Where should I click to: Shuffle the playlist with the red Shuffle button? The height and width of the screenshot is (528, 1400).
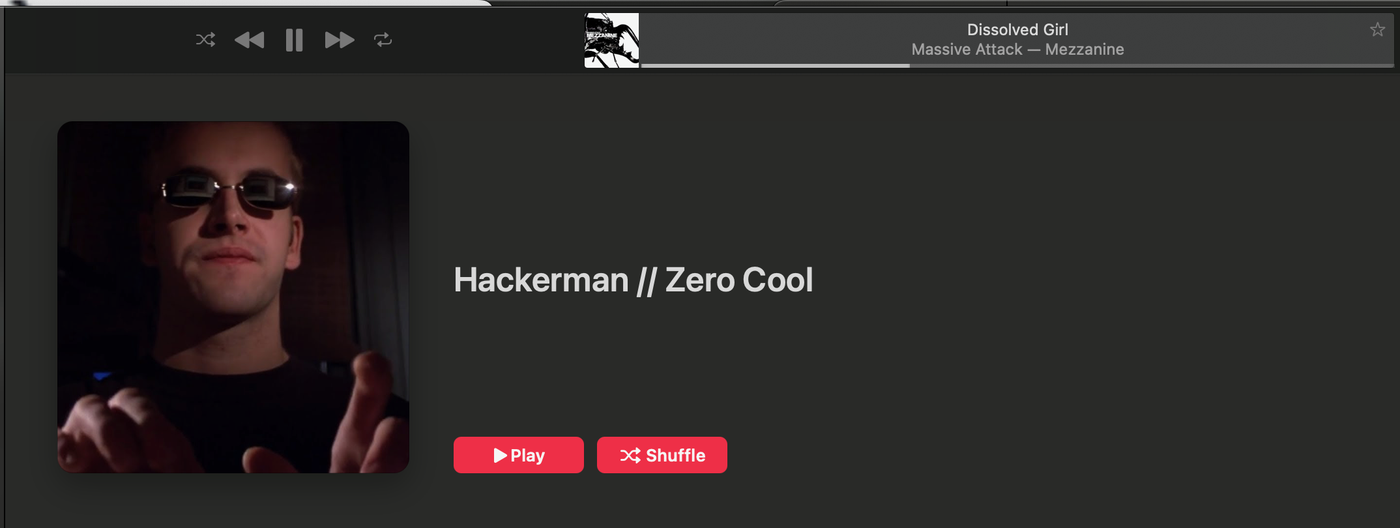tap(662, 455)
